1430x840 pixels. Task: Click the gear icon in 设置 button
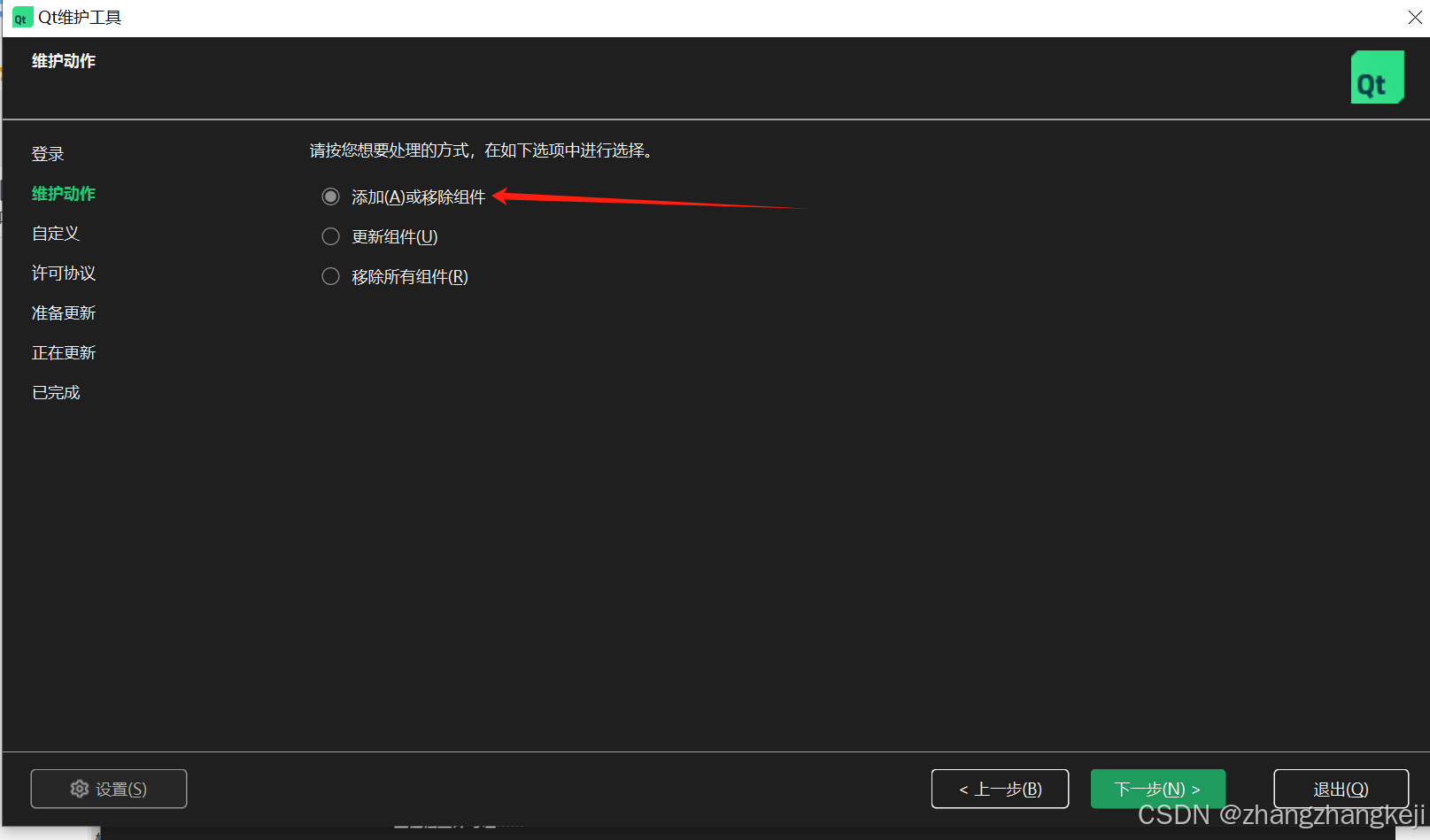pyautogui.click(x=80, y=789)
